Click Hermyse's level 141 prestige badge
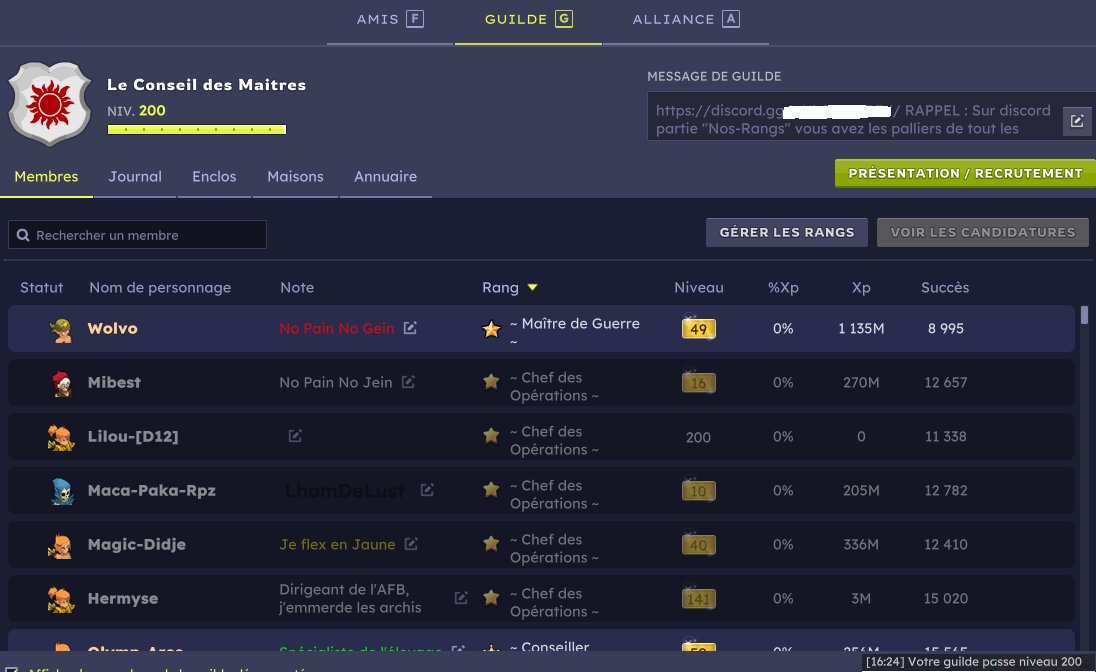1096x672 pixels. (x=698, y=599)
